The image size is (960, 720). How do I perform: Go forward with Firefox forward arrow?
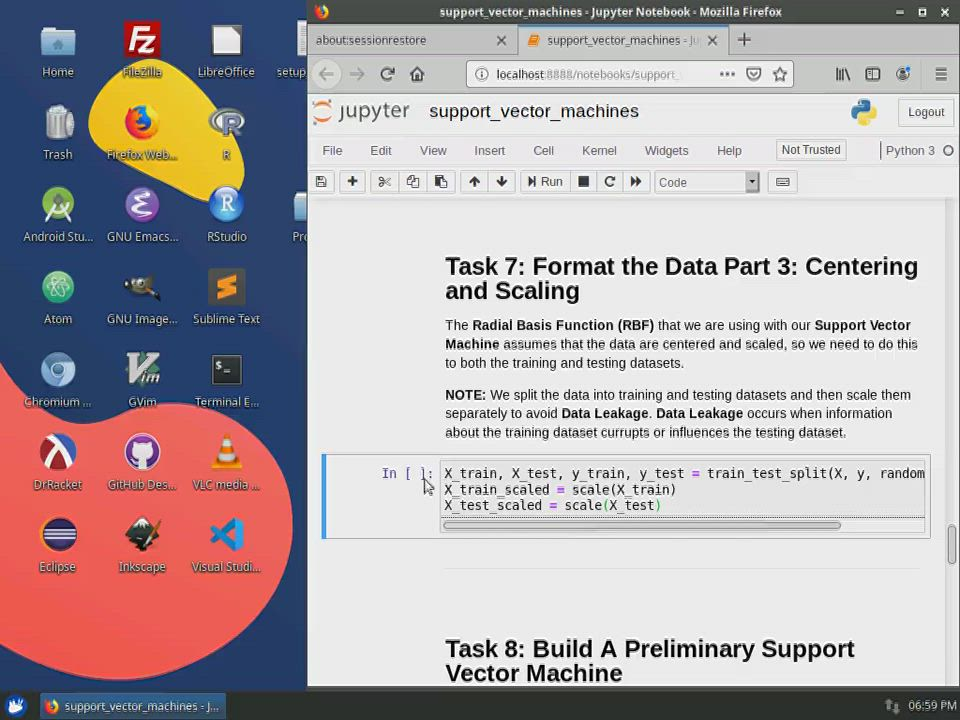[x=358, y=75]
